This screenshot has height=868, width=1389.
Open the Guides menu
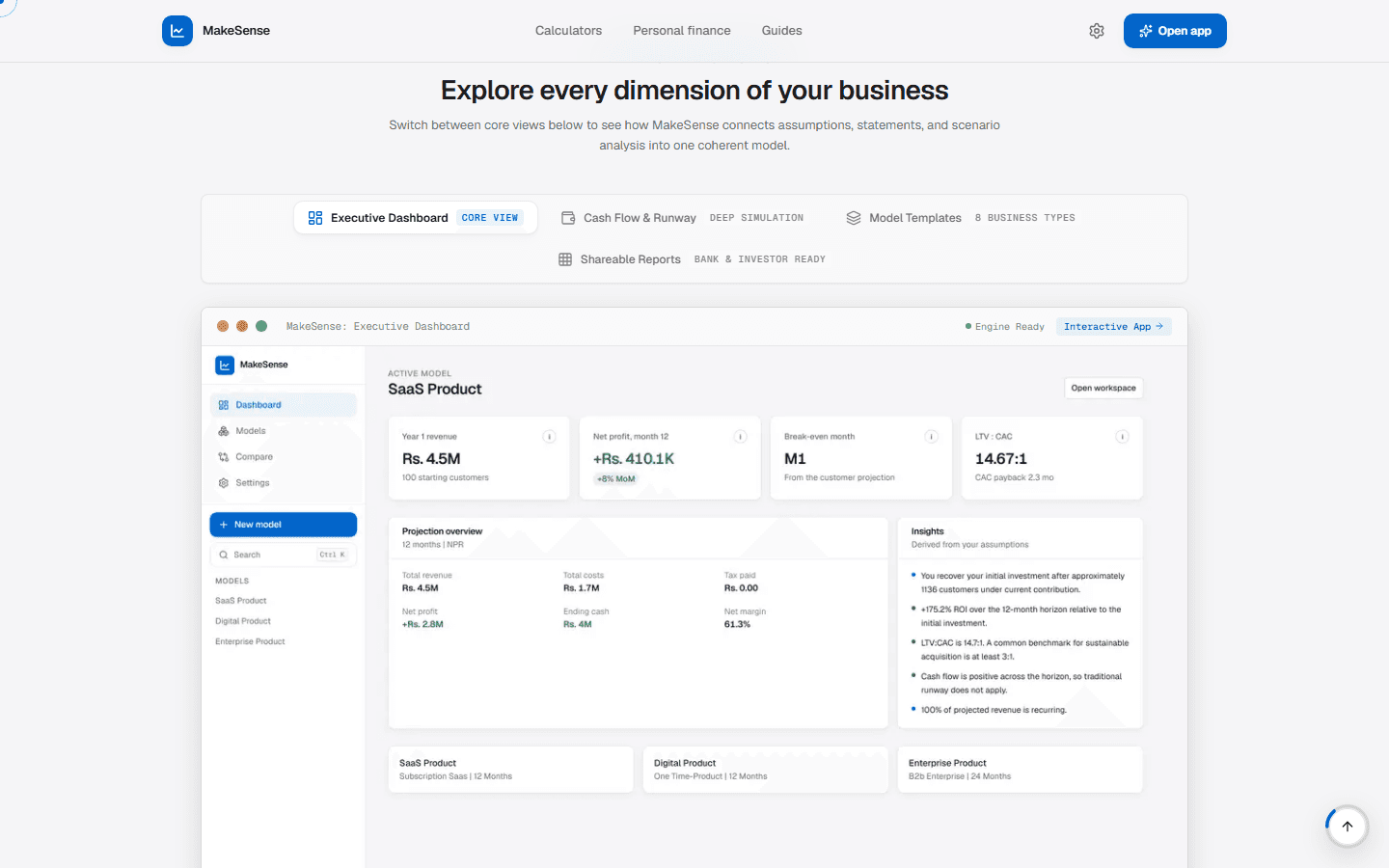(781, 31)
